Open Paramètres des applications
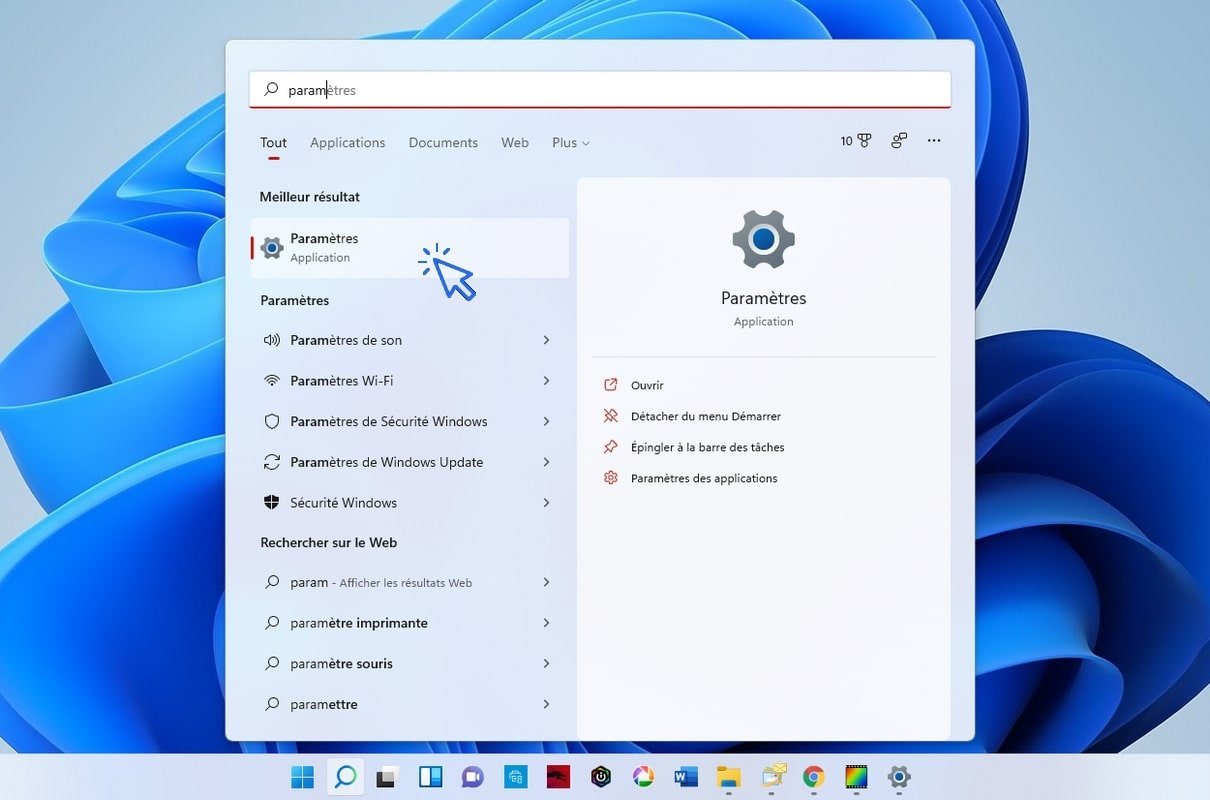This screenshot has height=800, width=1210. click(704, 478)
